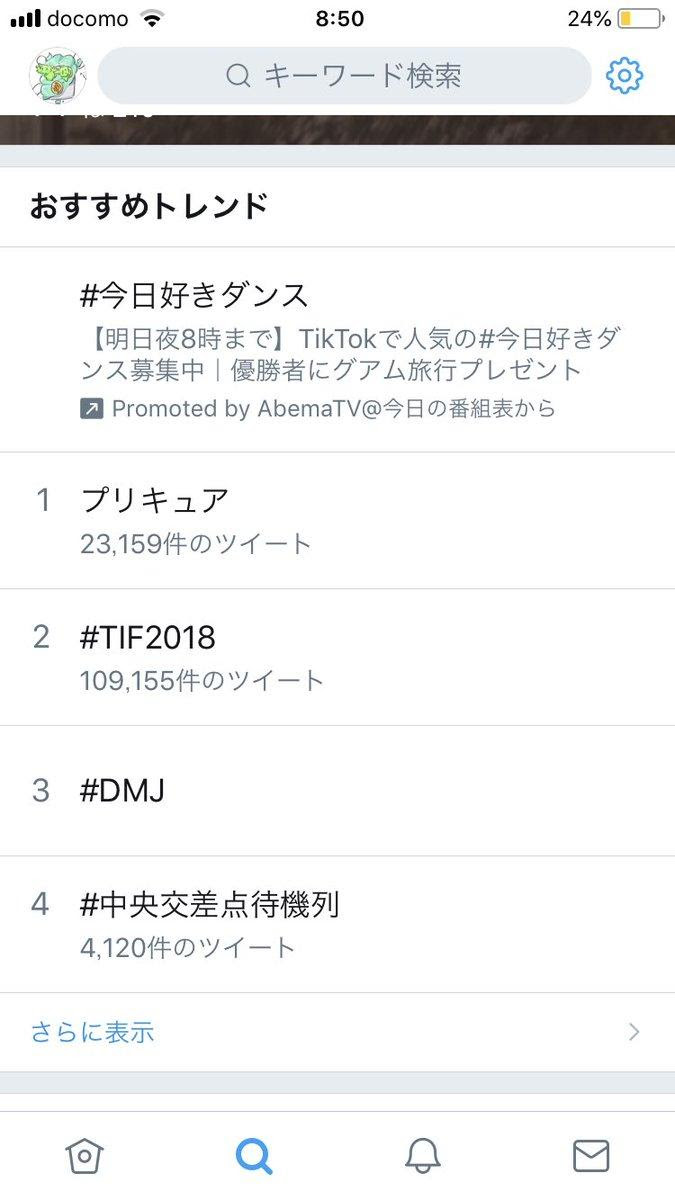Open the #中央交差点待機列 trend
This screenshot has height=1200, width=675.
[337, 924]
